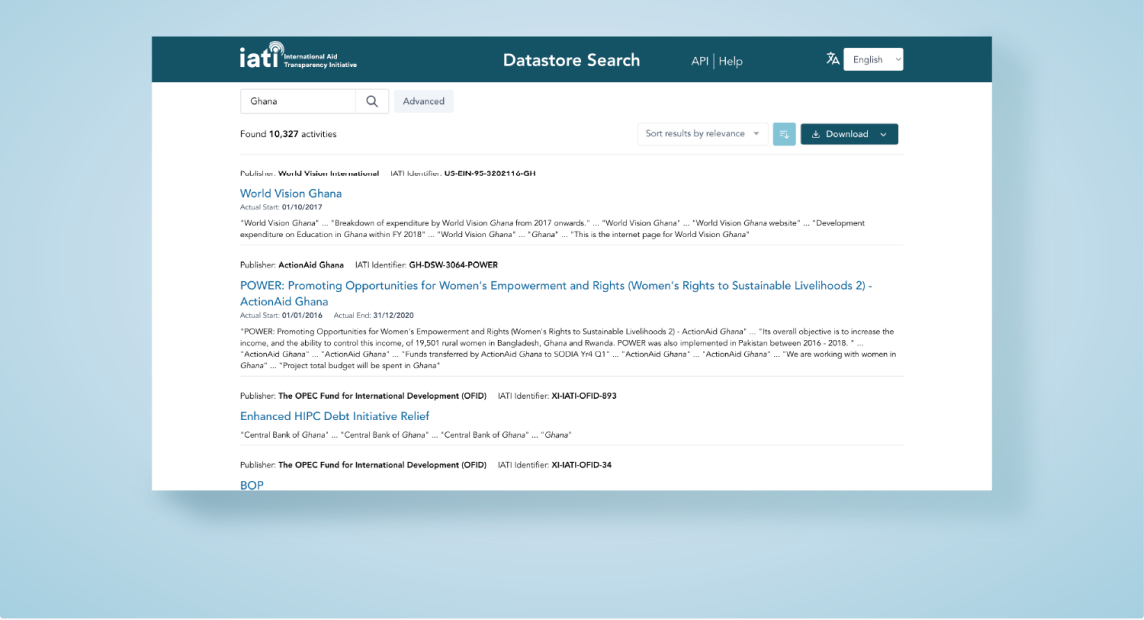Click OPEC Fund publisher above BOP
The height and width of the screenshot is (620, 1144).
(x=382, y=465)
